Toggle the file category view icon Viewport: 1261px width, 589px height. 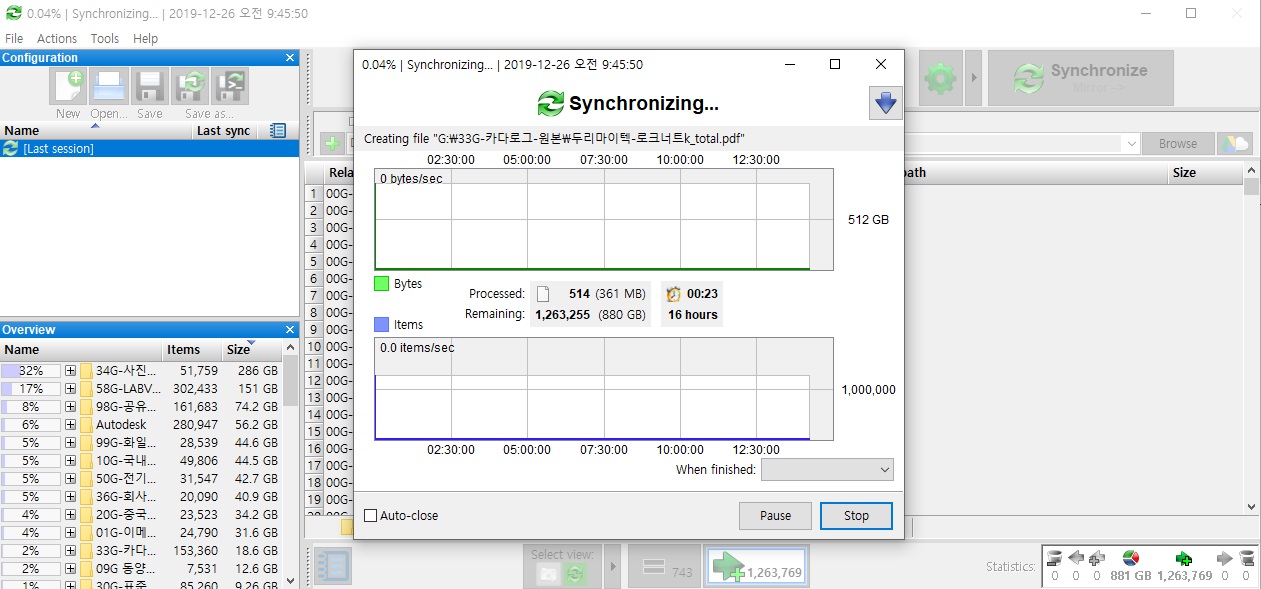pos(548,574)
